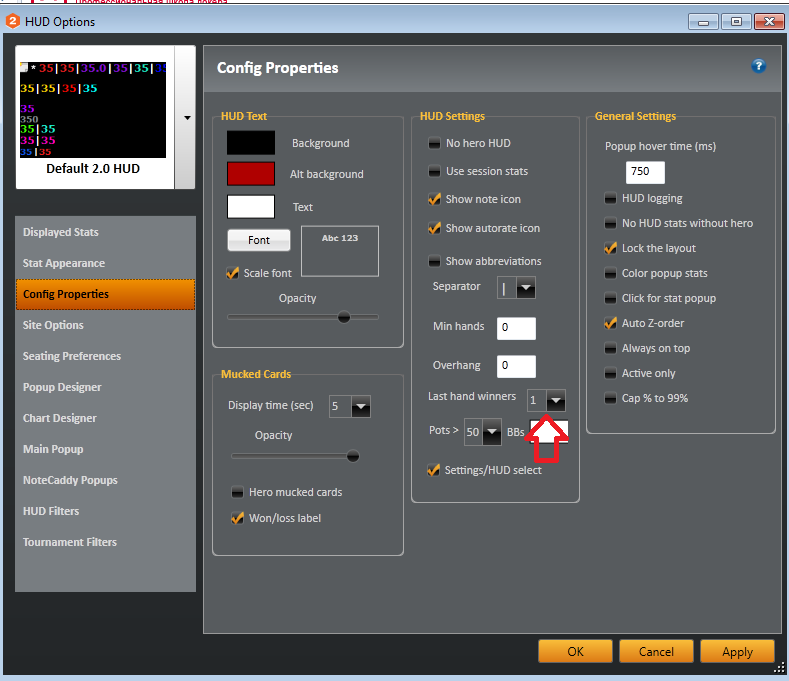Viewport: 789px width, 681px height.
Task: Open the HUD profile selector dropdown arrow
Action: pos(187,118)
